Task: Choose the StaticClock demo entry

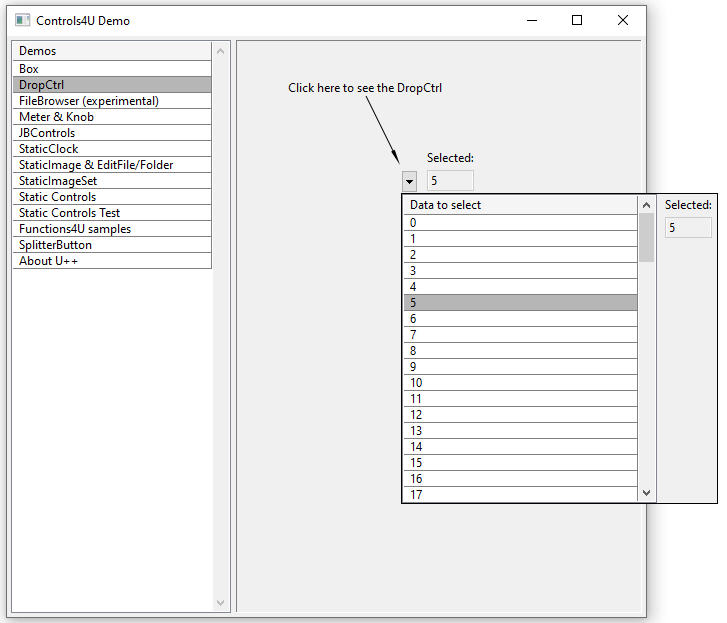Action: coord(112,149)
